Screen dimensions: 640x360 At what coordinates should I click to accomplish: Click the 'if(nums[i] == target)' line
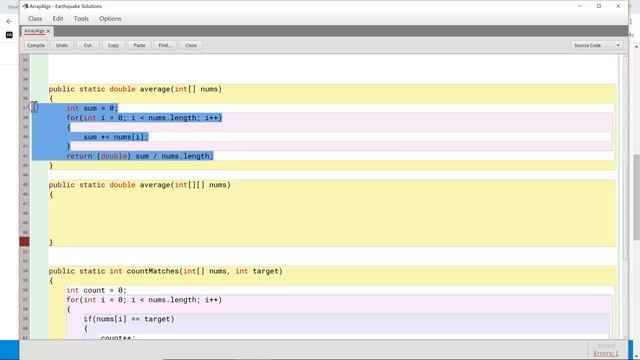click(x=129, y=319)
